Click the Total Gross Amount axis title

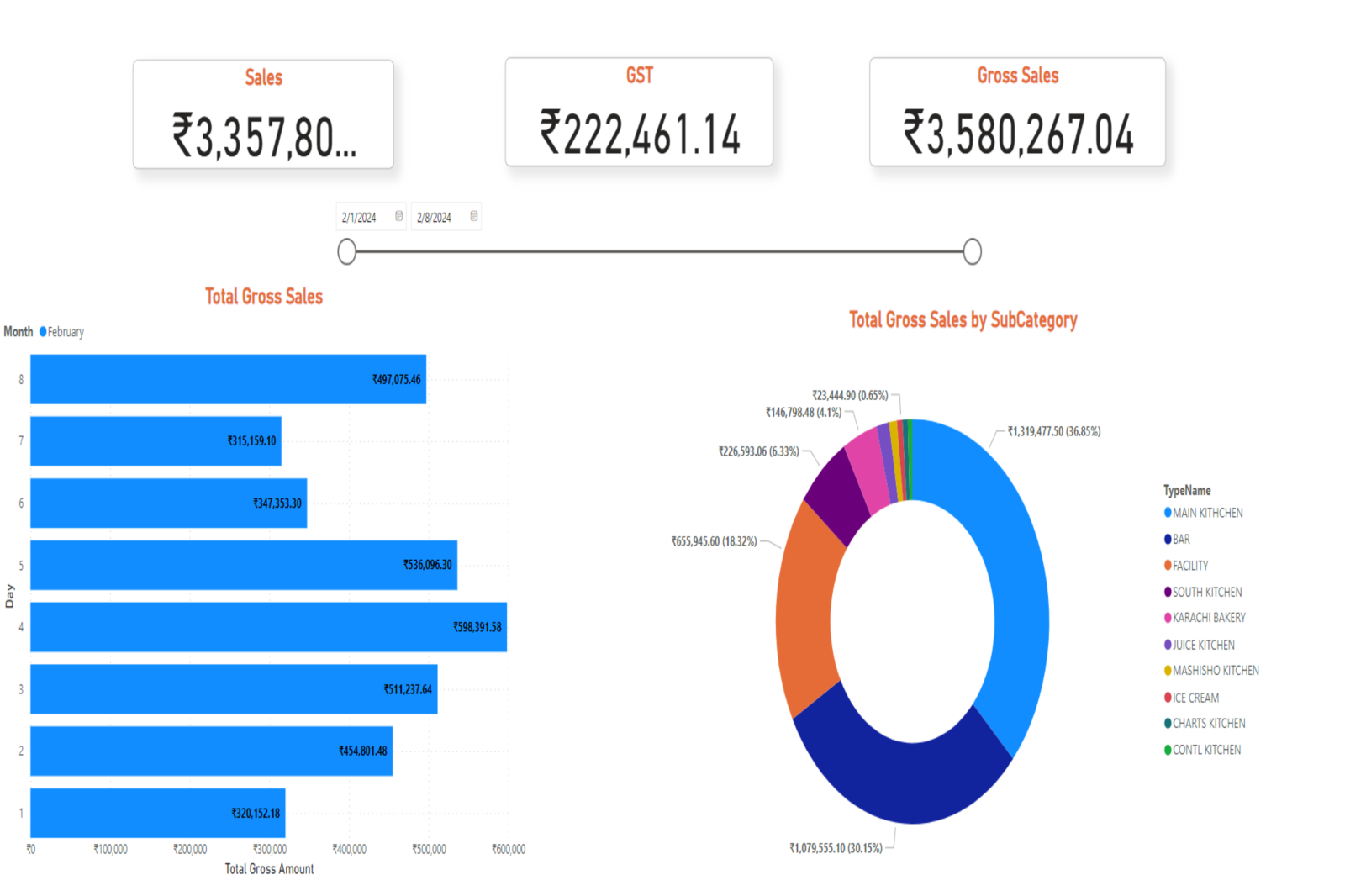[269, 869]
